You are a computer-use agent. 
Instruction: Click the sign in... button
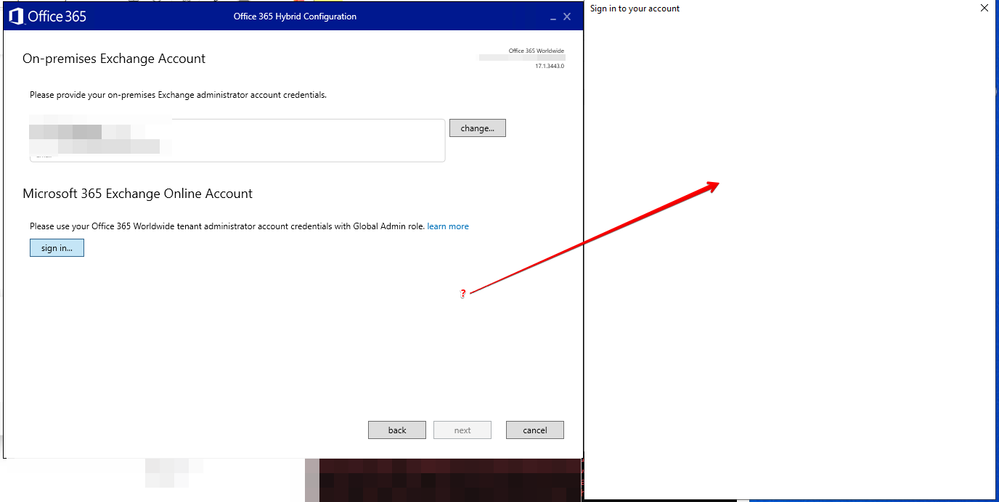coord(57,248)
